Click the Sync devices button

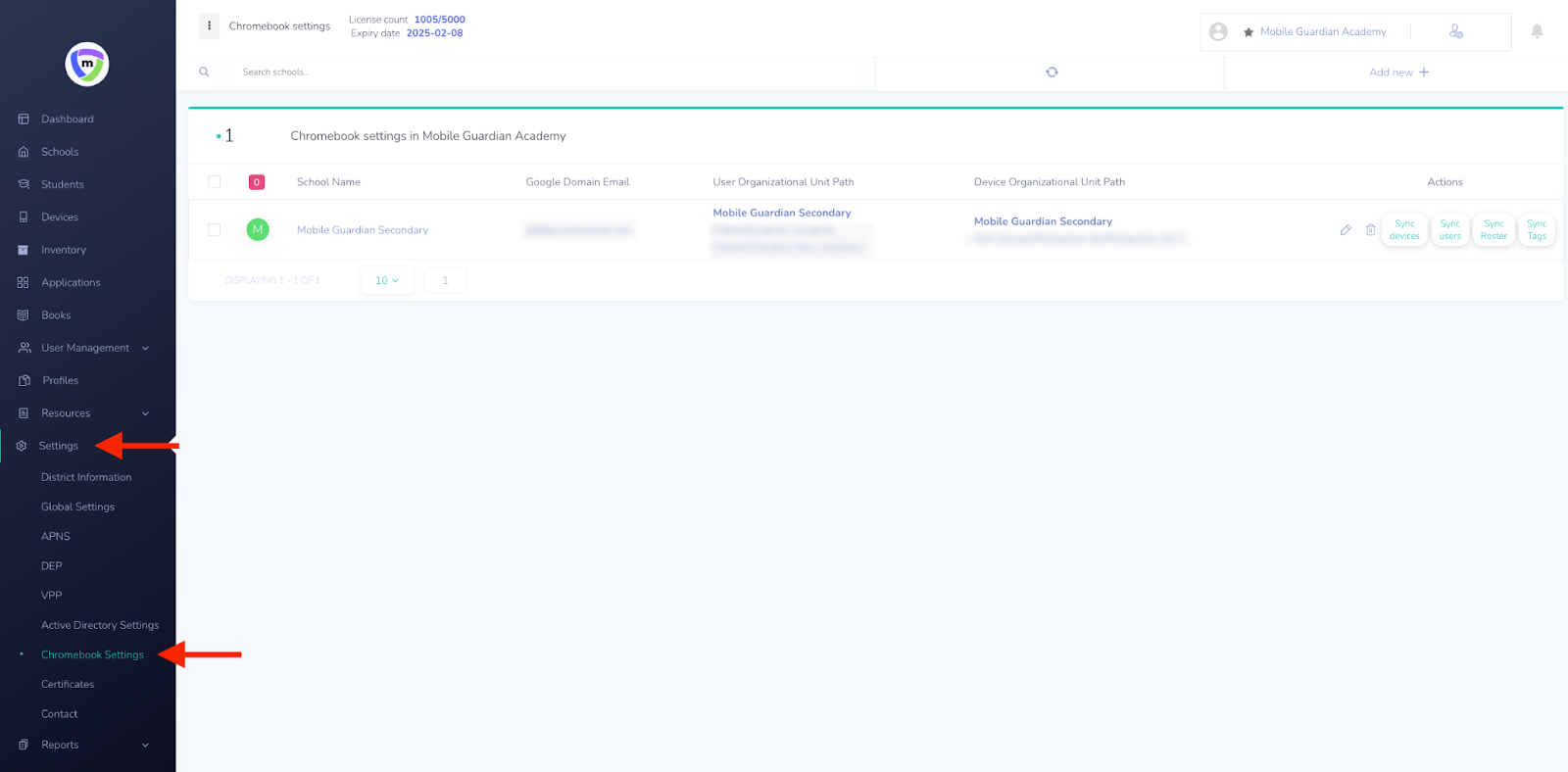coord(1404,230)
